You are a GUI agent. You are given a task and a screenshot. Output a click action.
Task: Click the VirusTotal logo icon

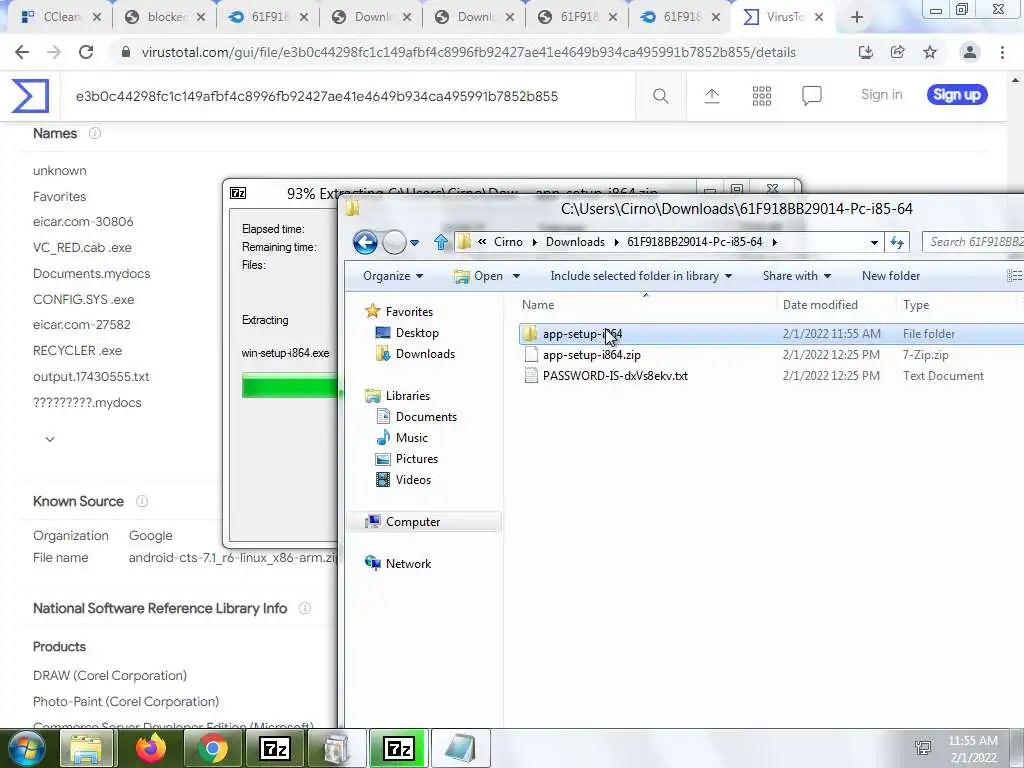pyautogui.click(x=30, y=95)
